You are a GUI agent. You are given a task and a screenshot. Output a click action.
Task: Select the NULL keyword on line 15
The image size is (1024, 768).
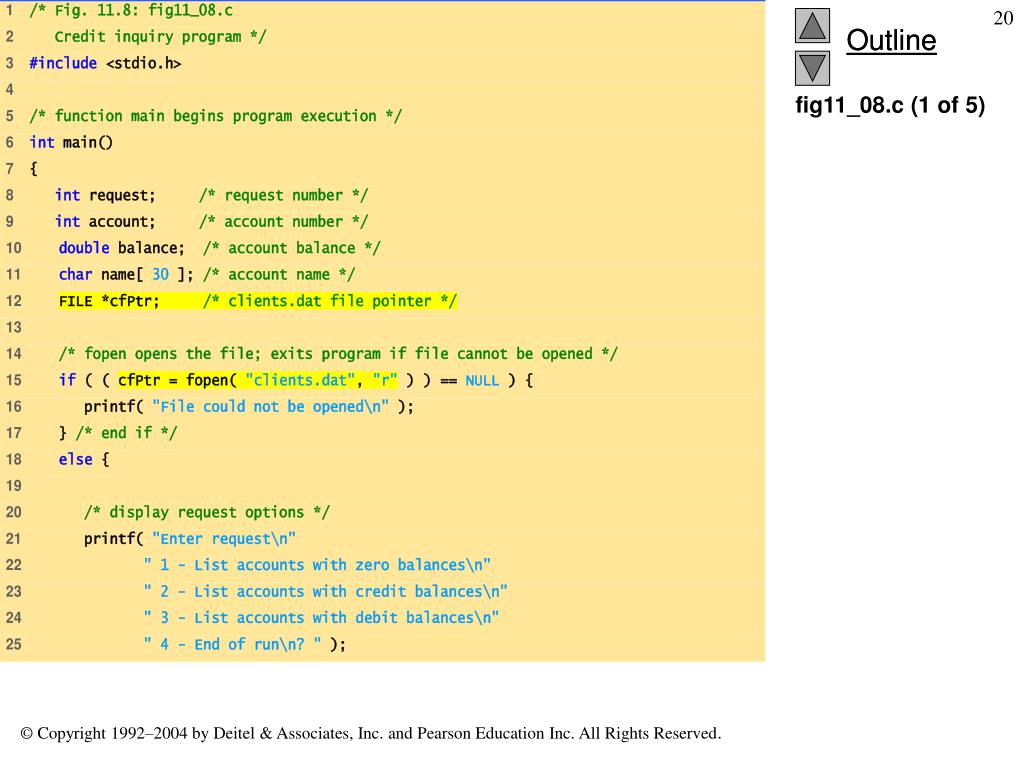[482, 381]
